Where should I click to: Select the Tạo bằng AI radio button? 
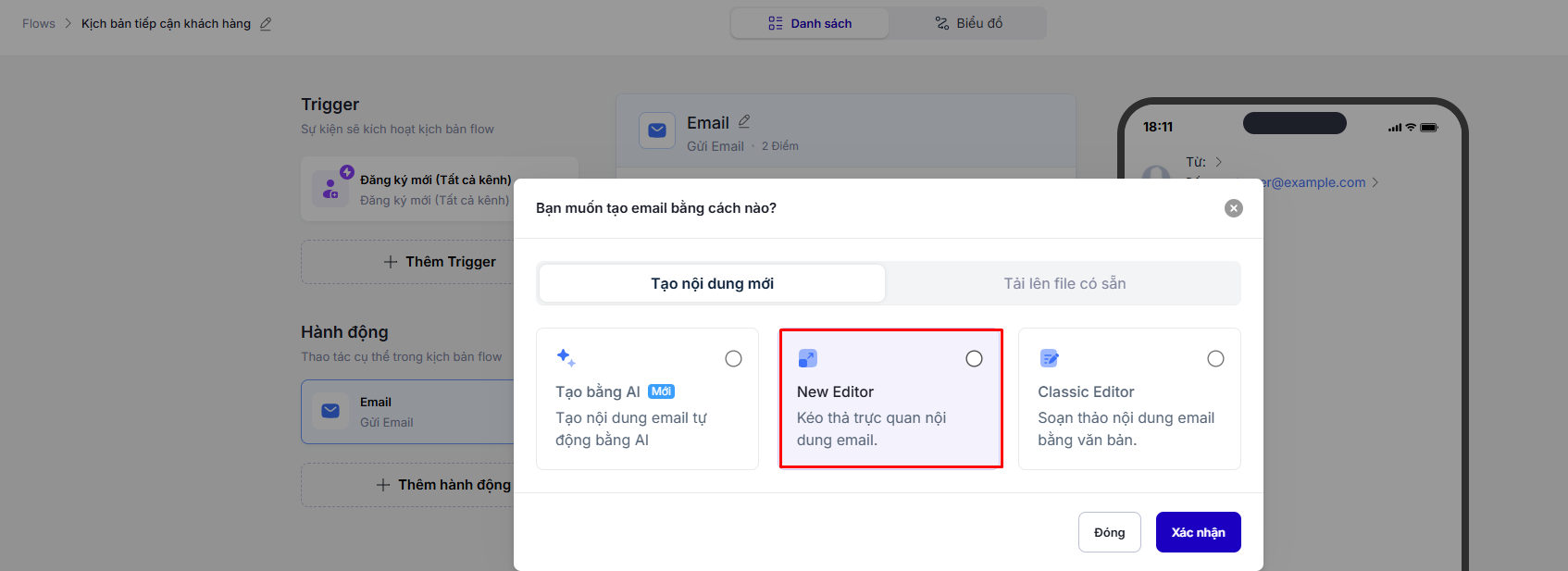(x=733, y=359)
